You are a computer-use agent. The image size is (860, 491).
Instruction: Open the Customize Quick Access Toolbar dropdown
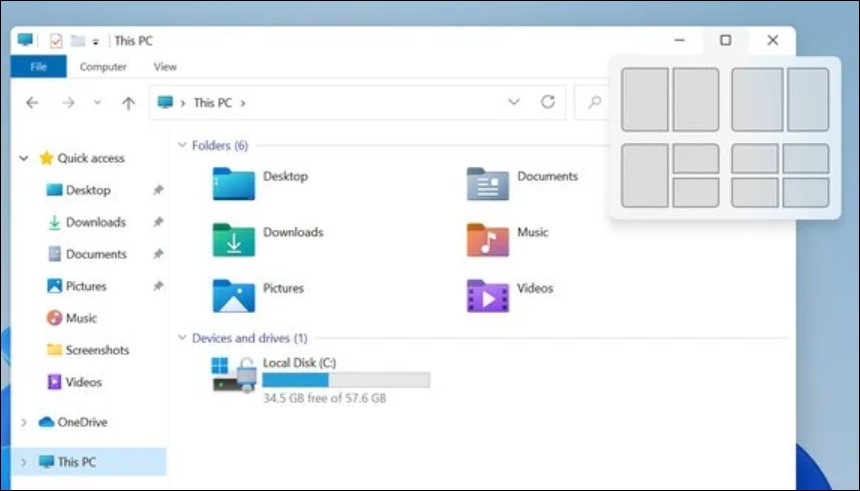tap(95, 42)
